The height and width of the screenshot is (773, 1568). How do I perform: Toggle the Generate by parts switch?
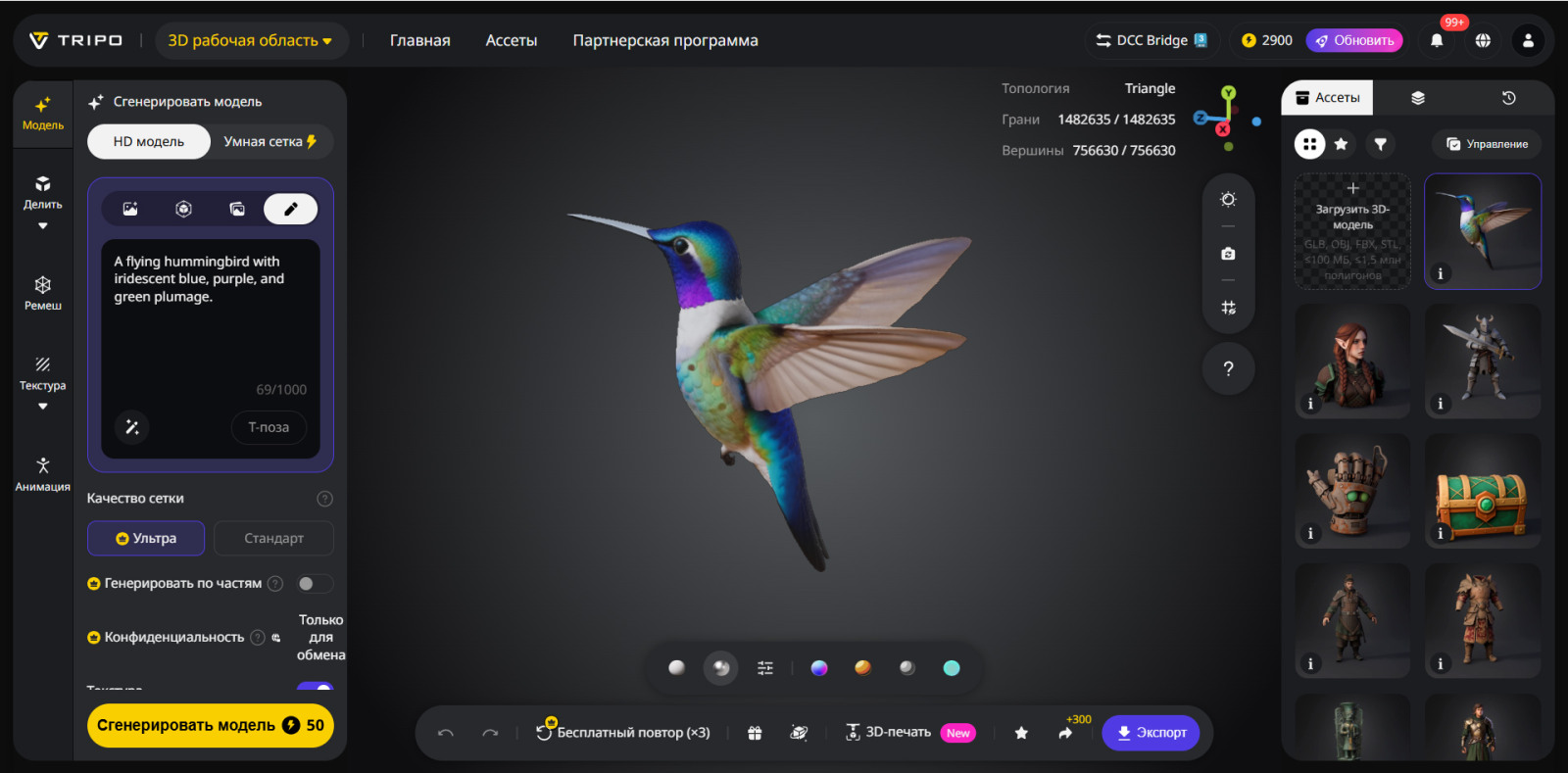coord(314,584)
